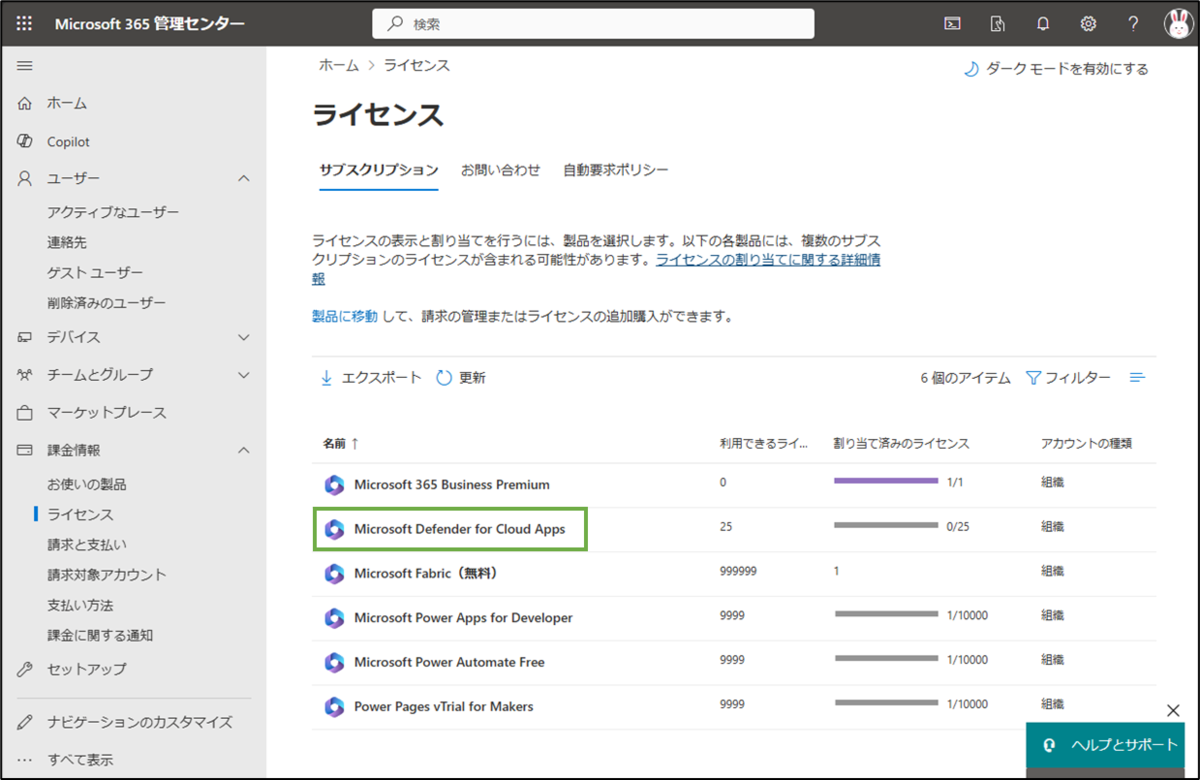Dismiss the help widget with X
1200x780 pixels.
[1174, 710]
